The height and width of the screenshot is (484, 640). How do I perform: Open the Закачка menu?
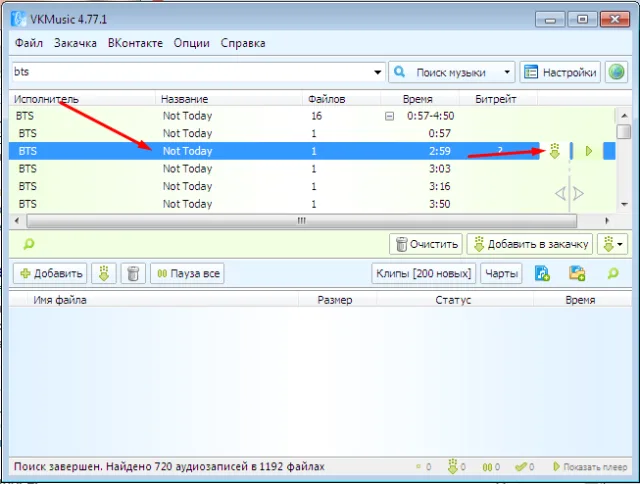click(75, 43)
